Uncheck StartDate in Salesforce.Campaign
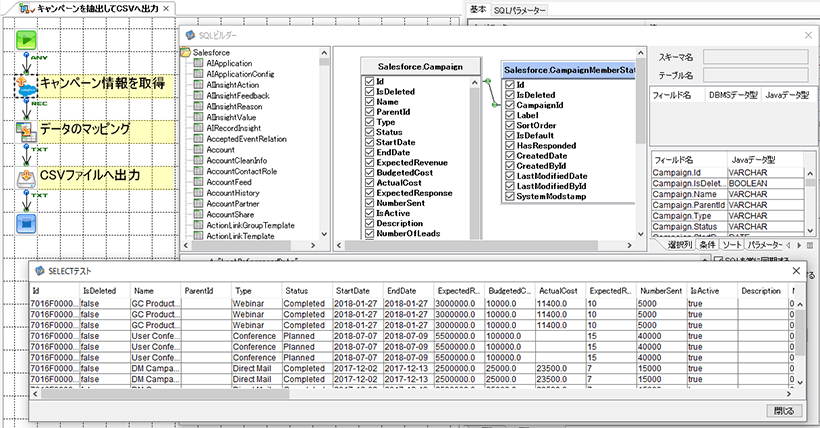 pos(370,142)
